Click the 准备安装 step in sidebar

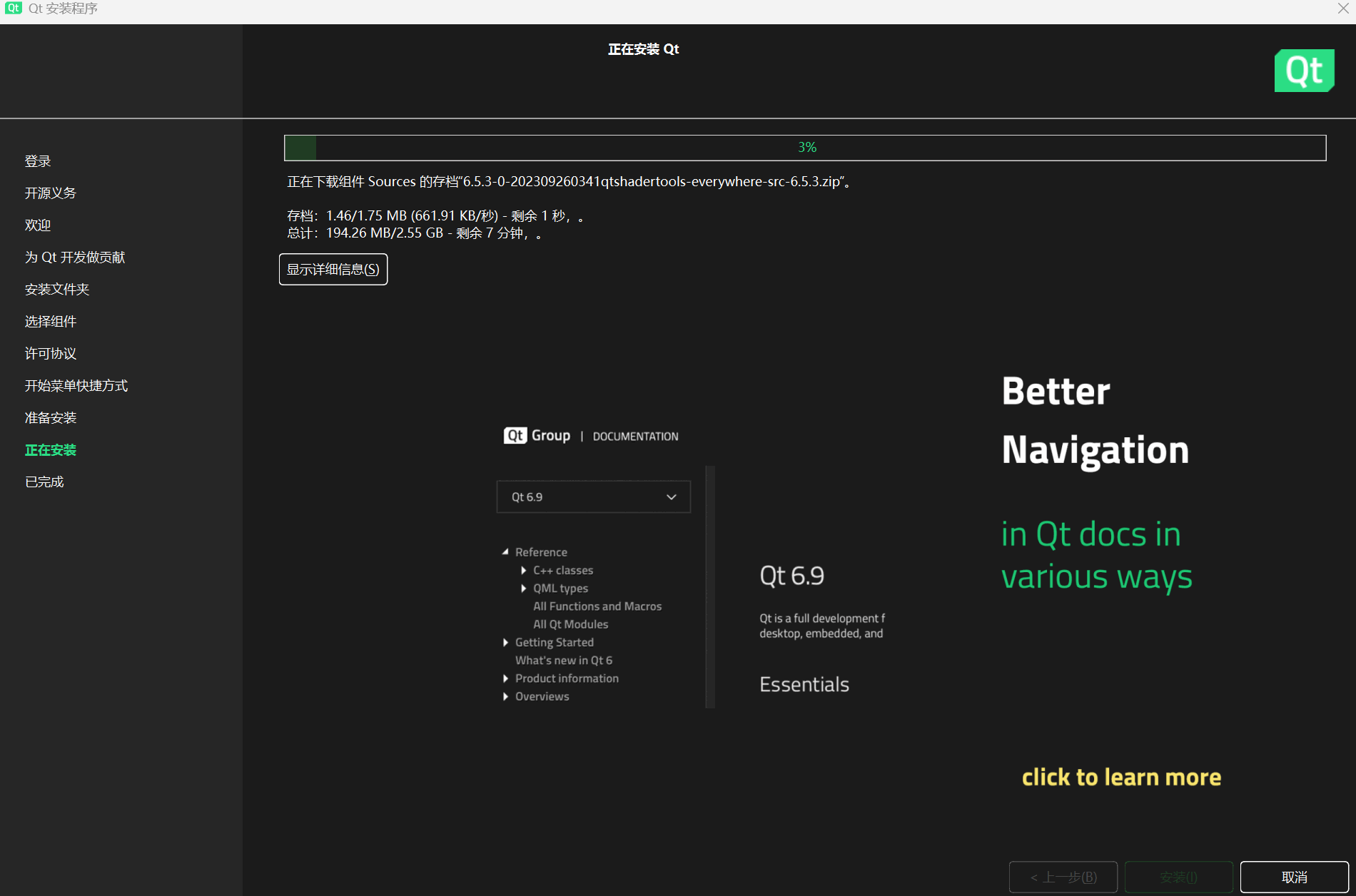[51, 418]
